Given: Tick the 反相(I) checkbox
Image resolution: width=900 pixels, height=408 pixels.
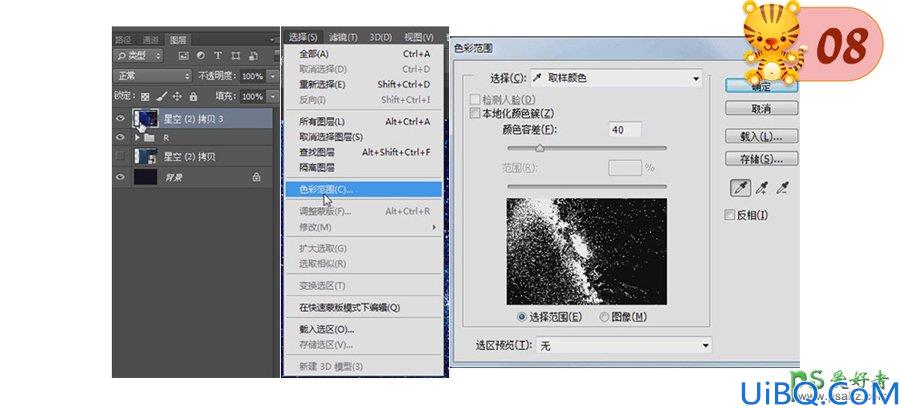Looking at the screenshot, I should (x=730, y=215).
